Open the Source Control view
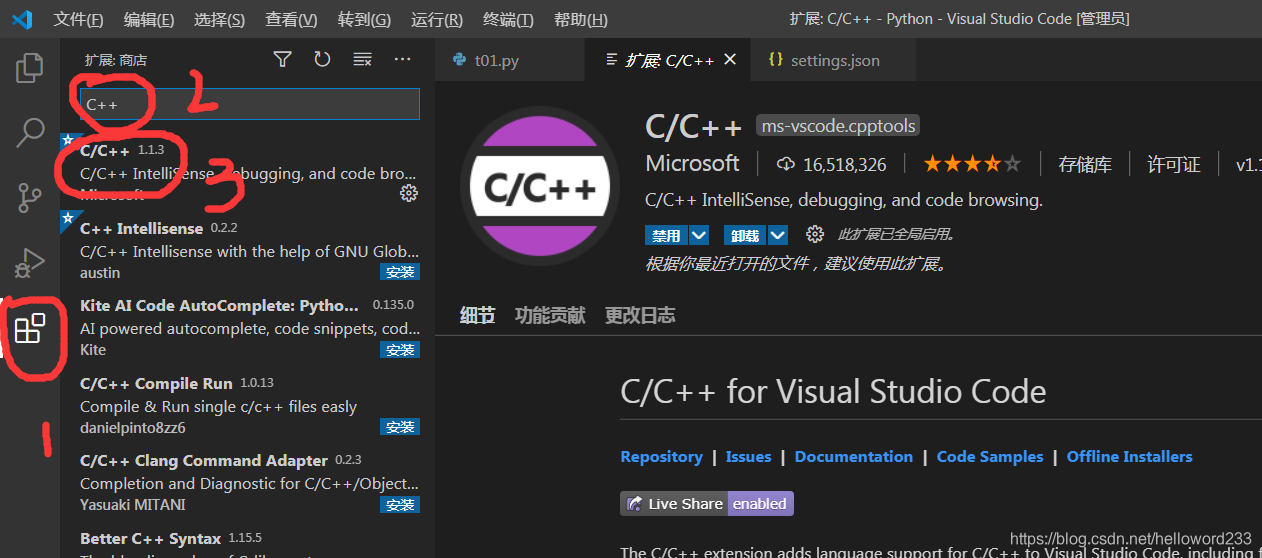The width and height of the screenshot is (1262, 558). (30, 197)
